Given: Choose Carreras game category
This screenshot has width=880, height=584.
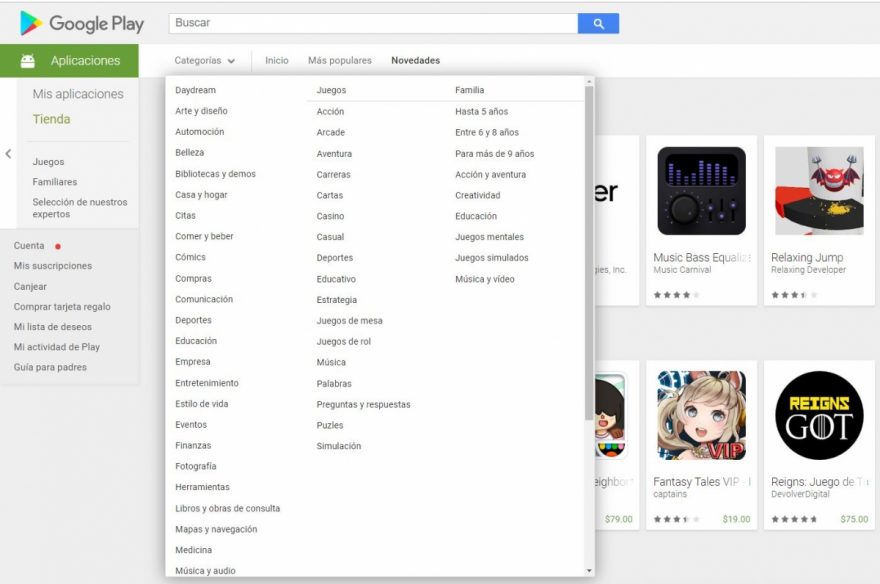Looking at the screenshot, I should tap(333, 174).
